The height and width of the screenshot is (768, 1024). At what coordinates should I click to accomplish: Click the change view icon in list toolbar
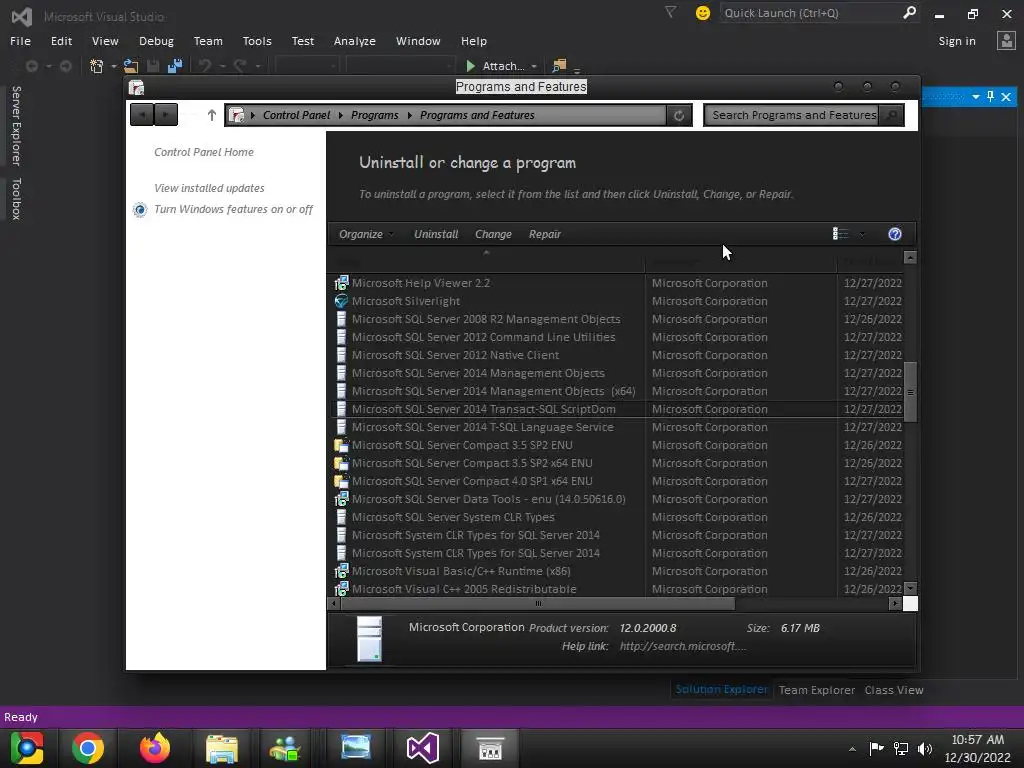[840, 234]
